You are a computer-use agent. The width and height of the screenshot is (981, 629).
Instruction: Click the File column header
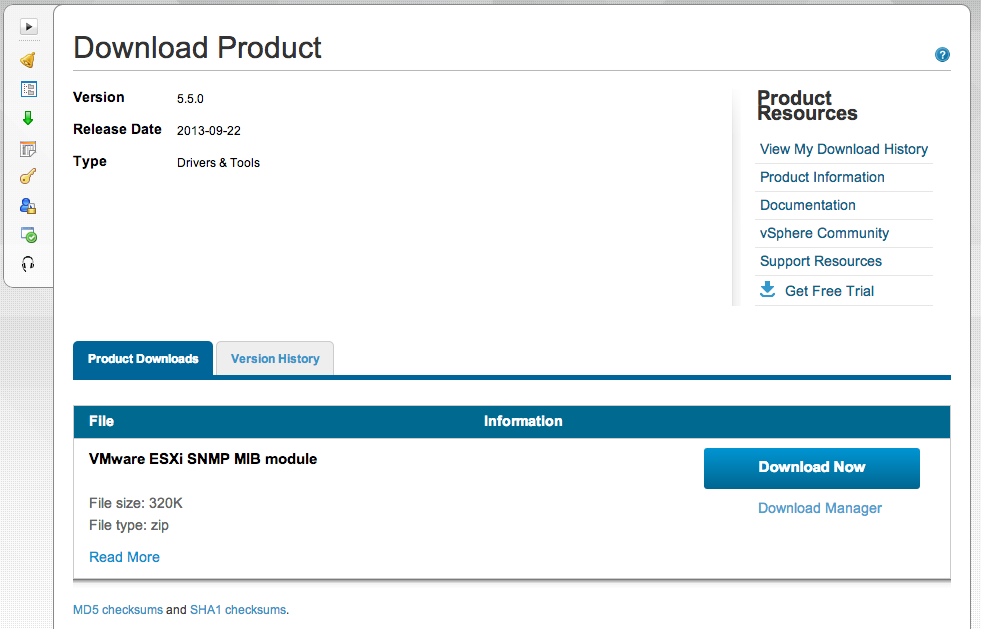click(101, 421)
